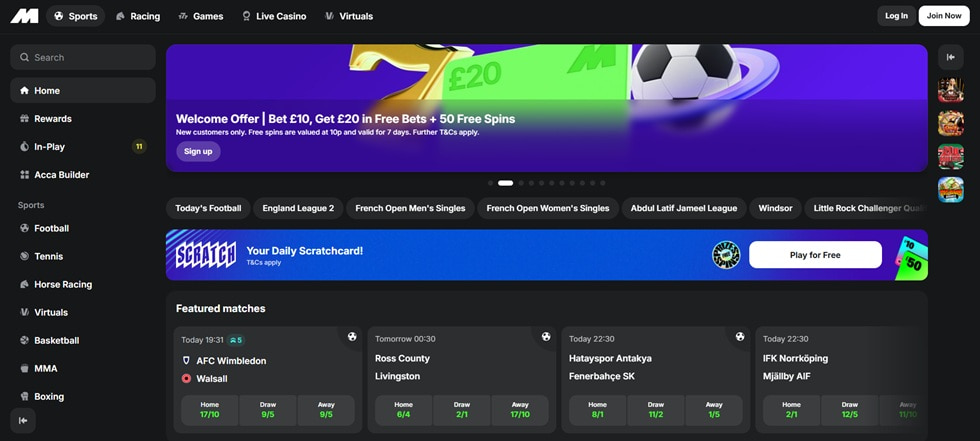This screenshot has width=980, height=441.
Task: Click the Sign up banner button
Action: 198,151
